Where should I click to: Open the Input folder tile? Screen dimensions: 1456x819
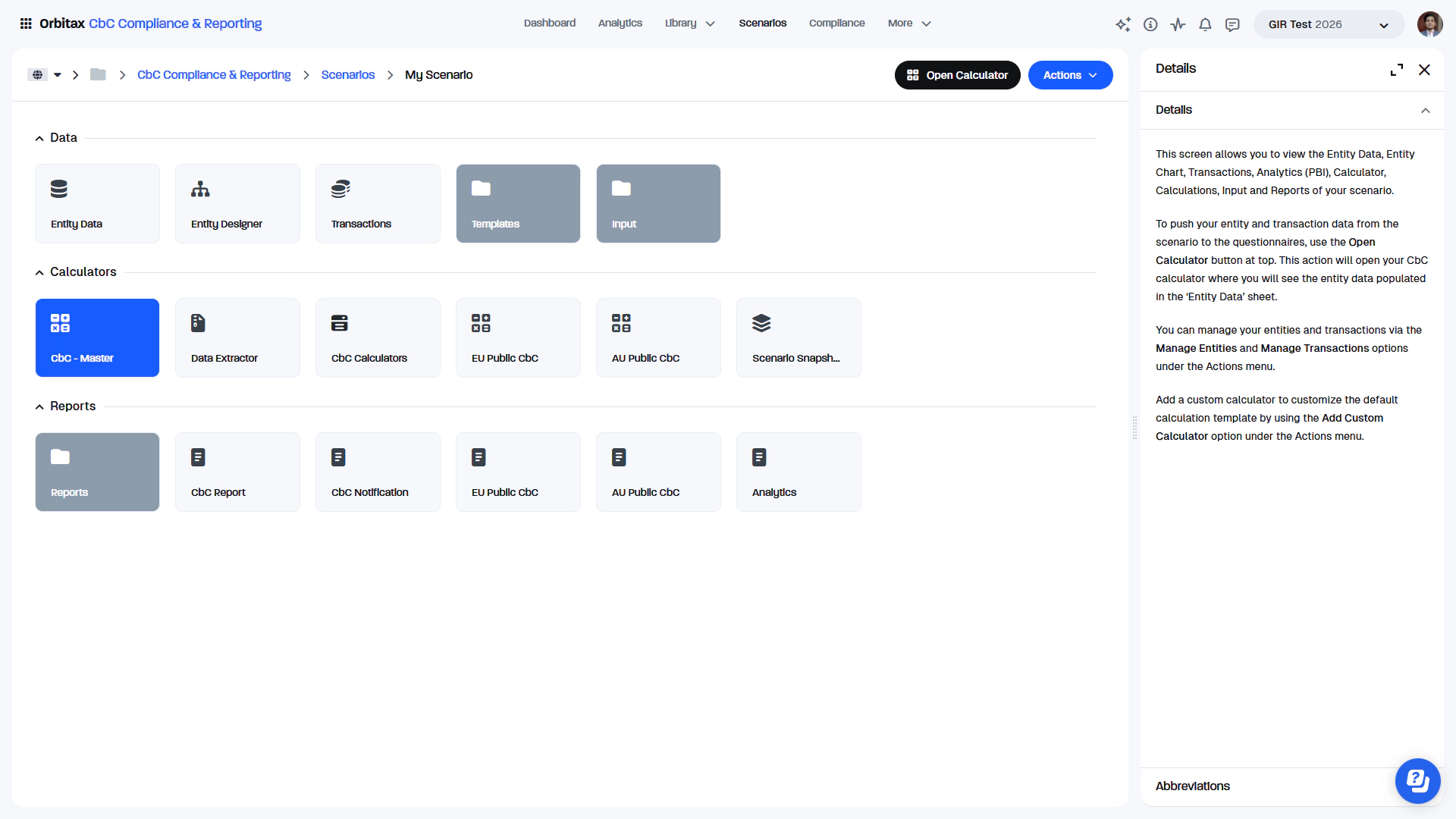[658, 203]
